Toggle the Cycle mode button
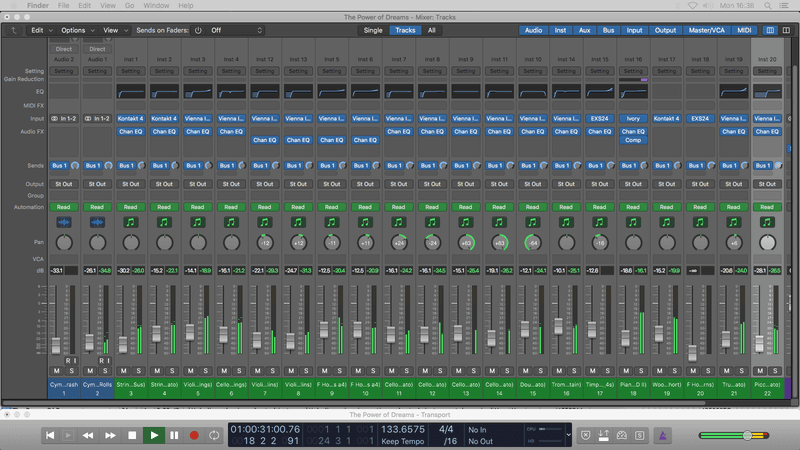This screenshot has width=800, height=450. [214, 435]
